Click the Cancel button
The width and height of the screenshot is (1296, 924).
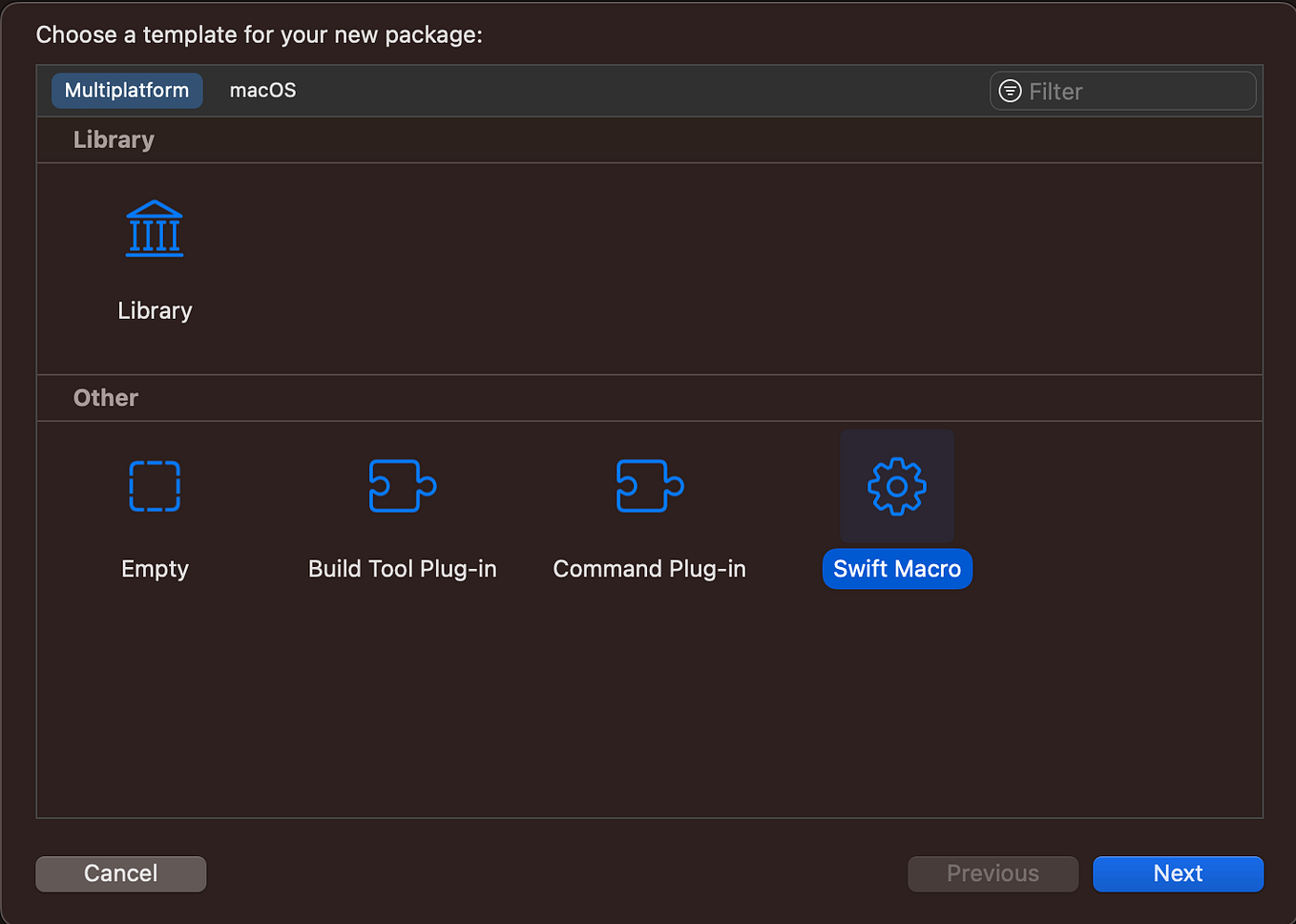120,873
